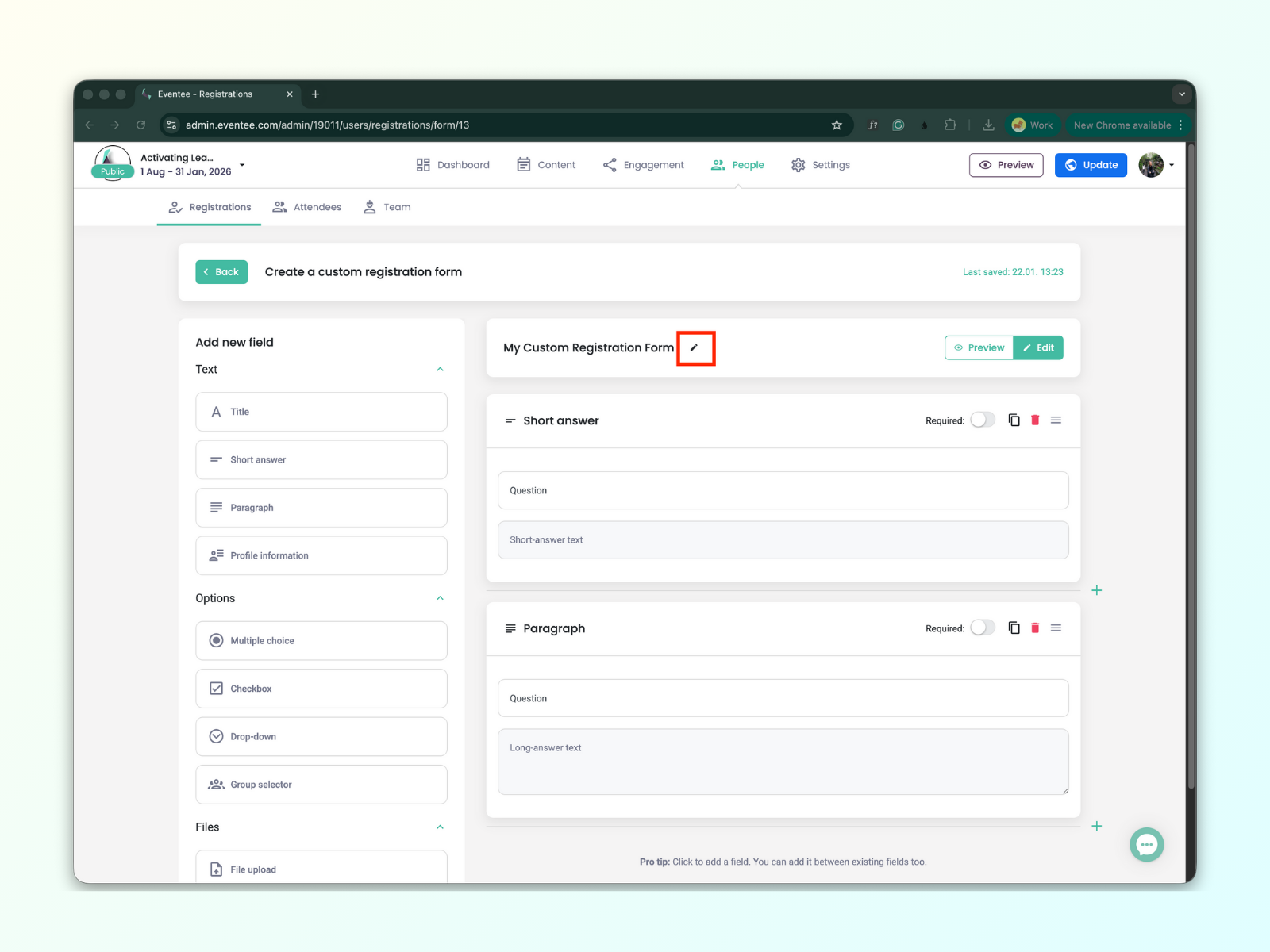Bookmark this page with the star icon
Image resolution: width=1270 pixels, height=952 pixels.
(x=837, y=125)
